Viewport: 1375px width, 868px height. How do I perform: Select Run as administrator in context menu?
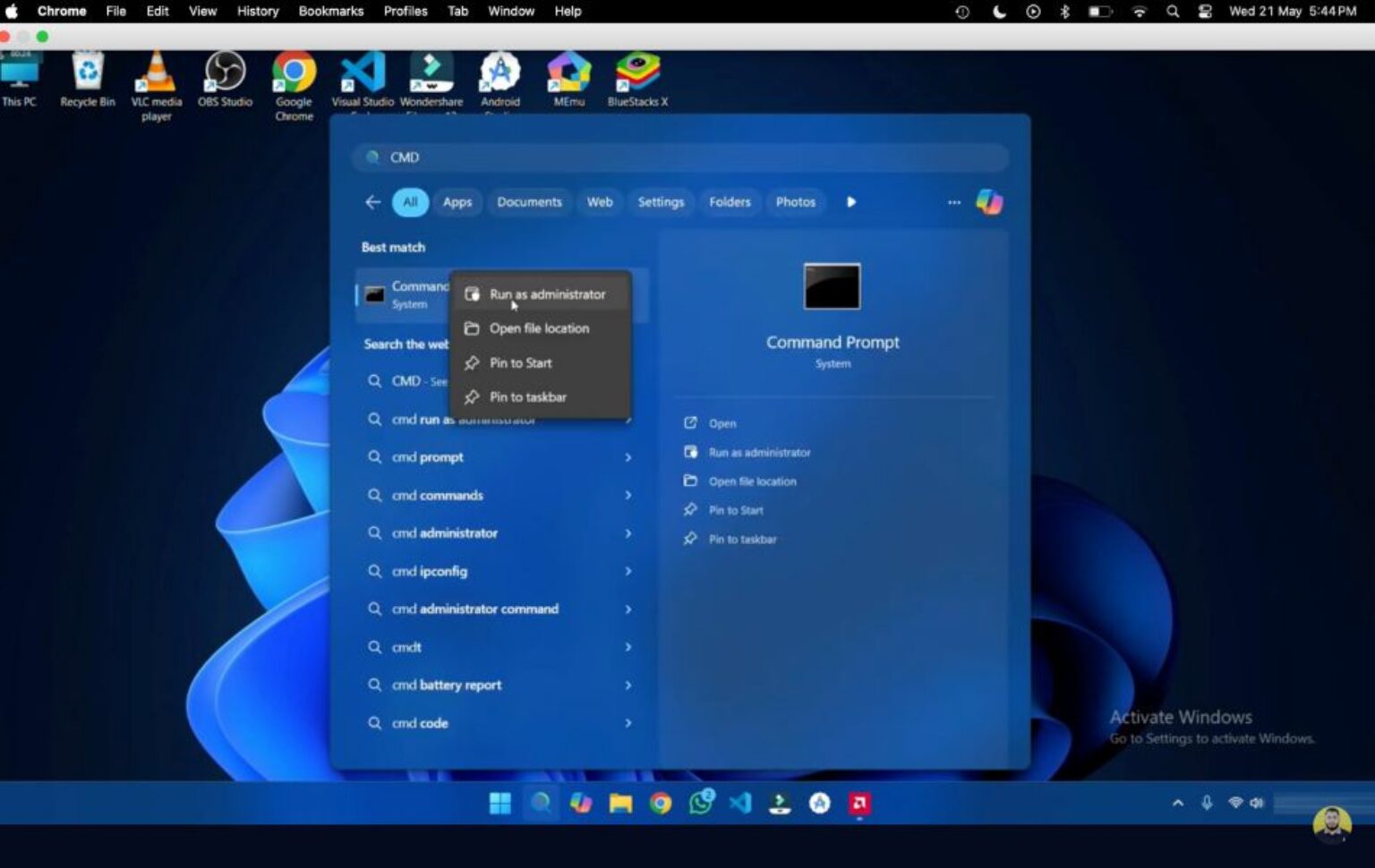coord(547,294)
